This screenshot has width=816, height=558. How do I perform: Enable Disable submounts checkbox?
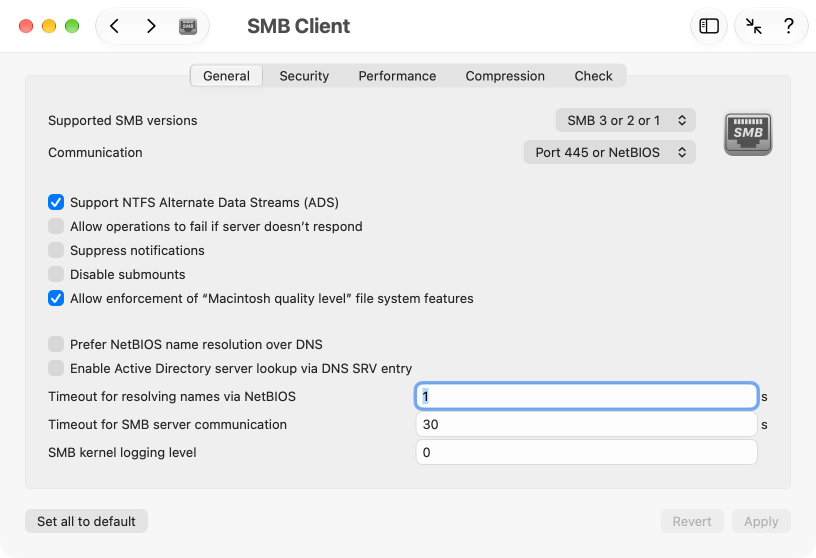(56, 274)
